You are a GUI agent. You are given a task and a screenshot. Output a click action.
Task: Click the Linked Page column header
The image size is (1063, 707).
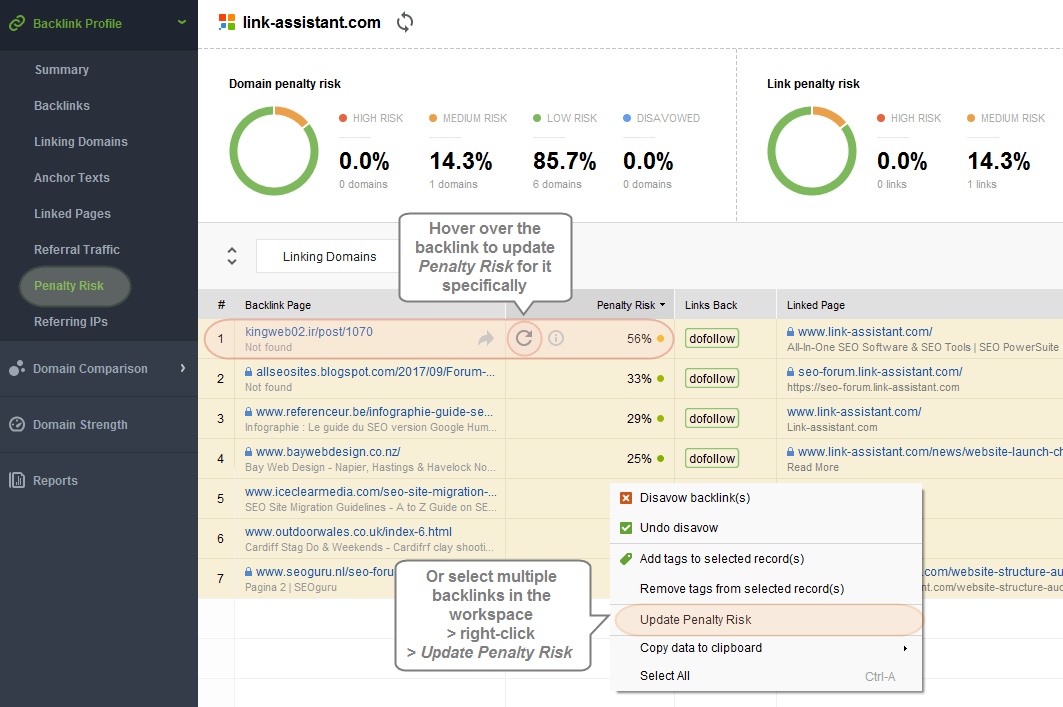tap(816, 305)
